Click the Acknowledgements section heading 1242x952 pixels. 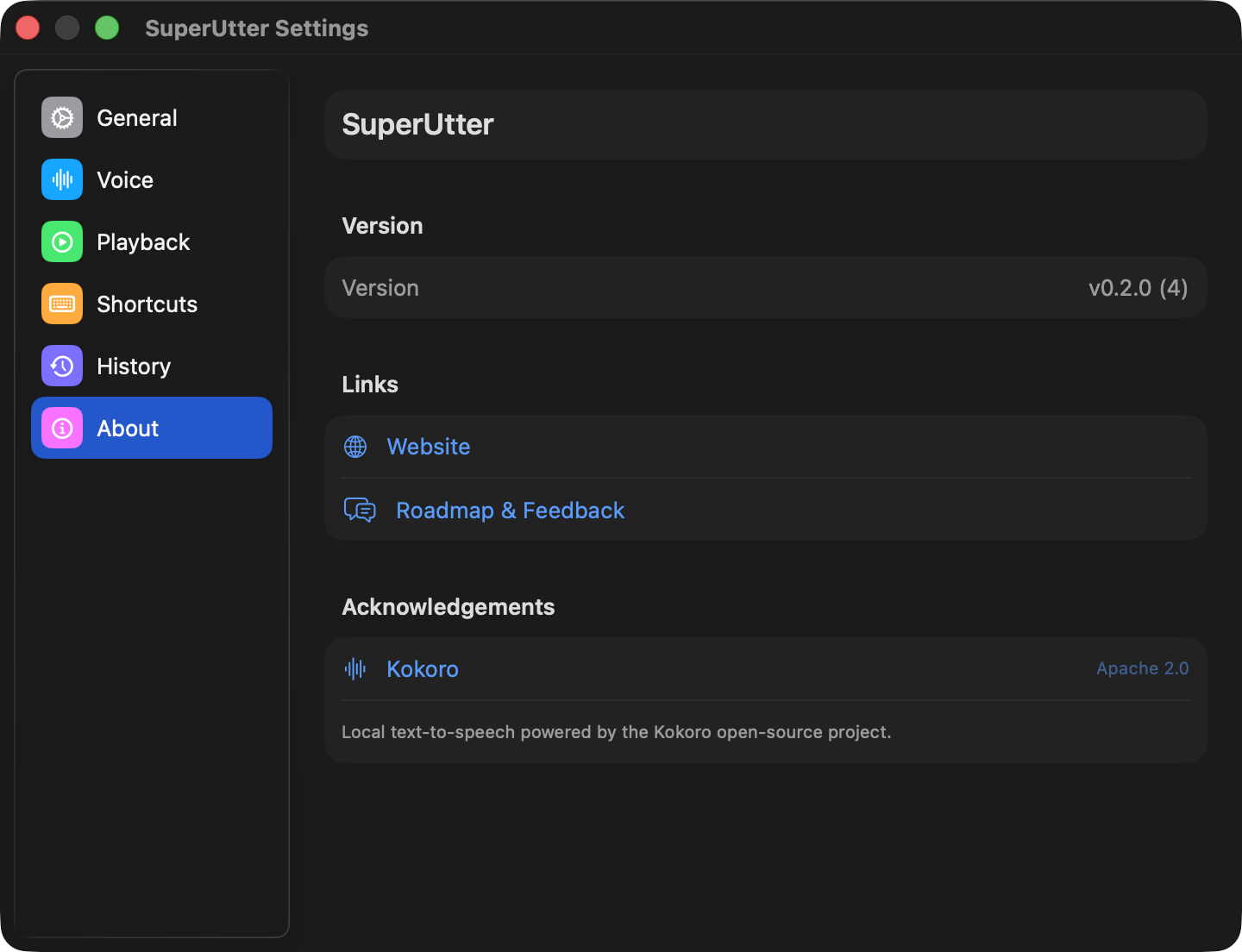point(448,607)
